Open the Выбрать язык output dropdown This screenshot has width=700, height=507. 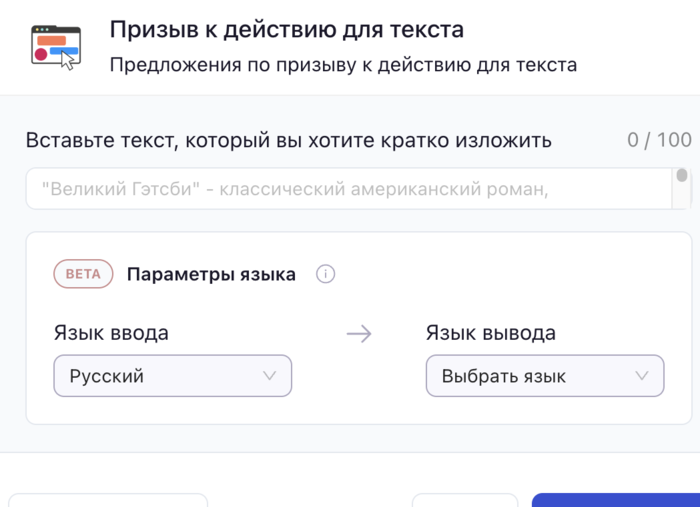[x=544, y=376]
